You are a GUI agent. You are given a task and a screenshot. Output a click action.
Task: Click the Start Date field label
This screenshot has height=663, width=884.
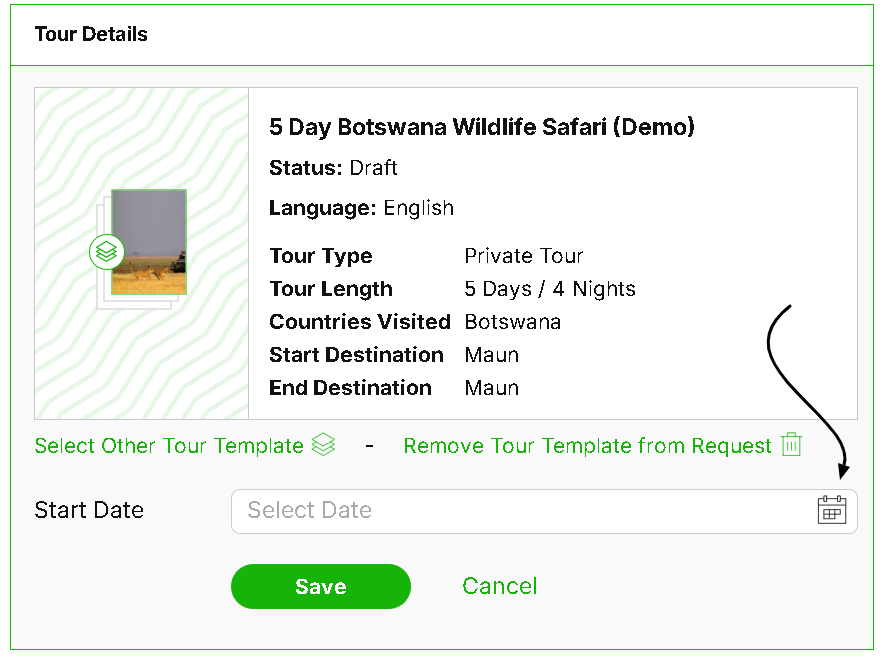[89, 510]
